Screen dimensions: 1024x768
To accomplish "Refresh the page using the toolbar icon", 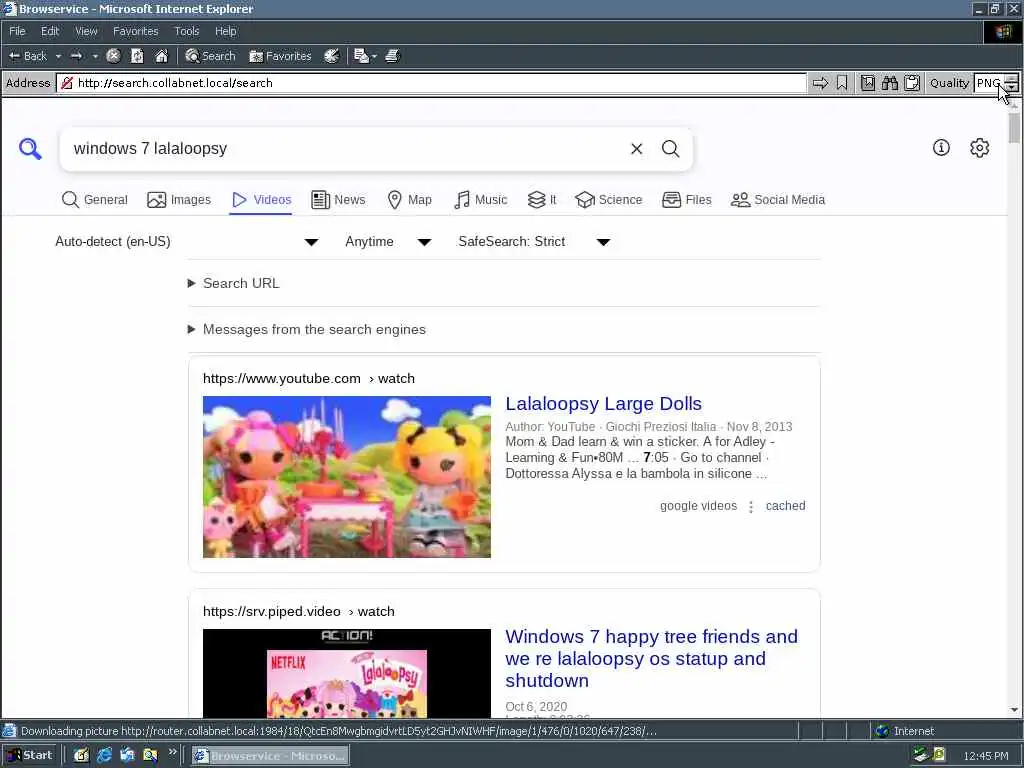I will 137,56.
